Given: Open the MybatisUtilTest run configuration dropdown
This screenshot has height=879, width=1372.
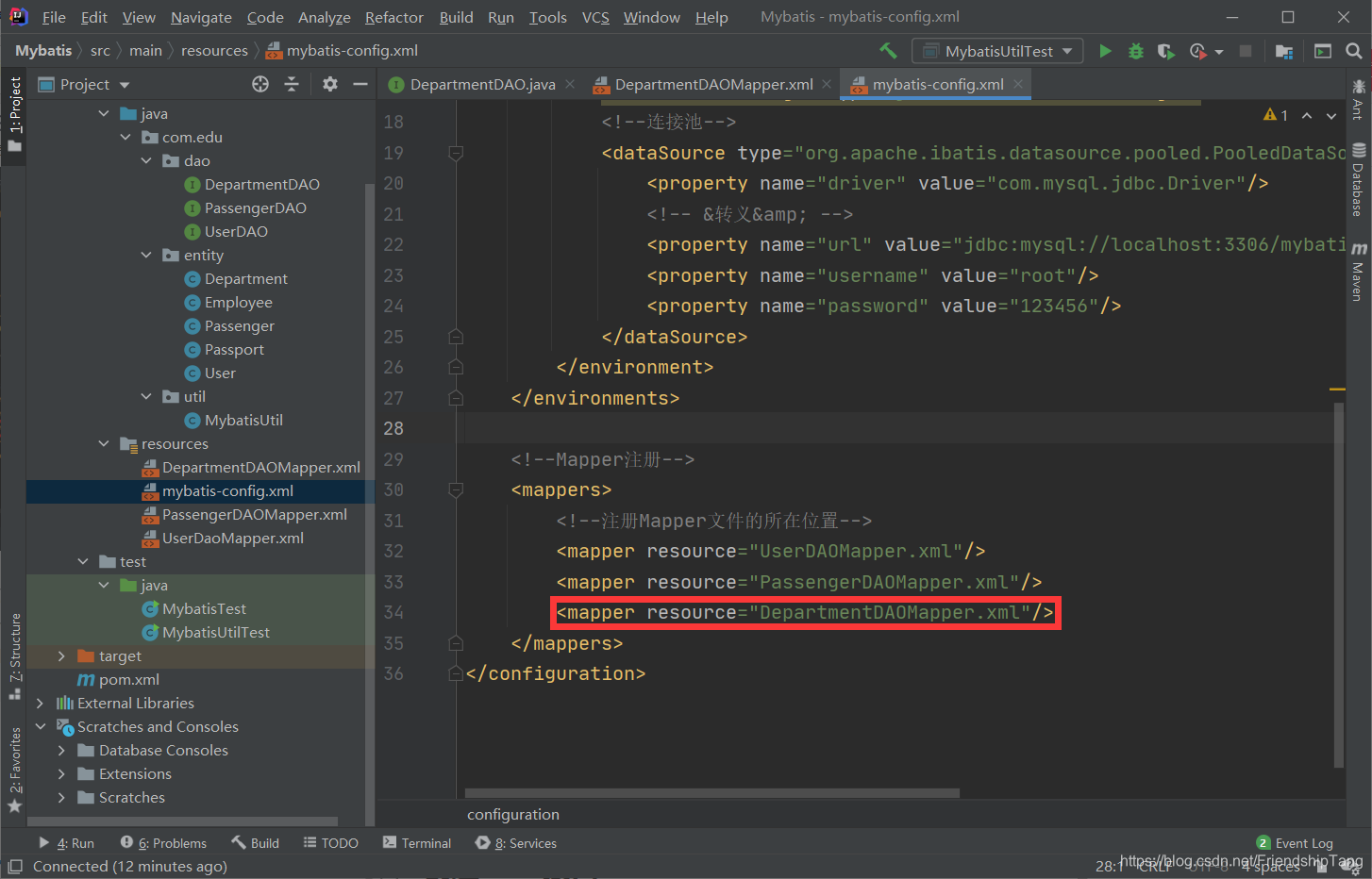Looking at the screenshot, I should 997,51.
